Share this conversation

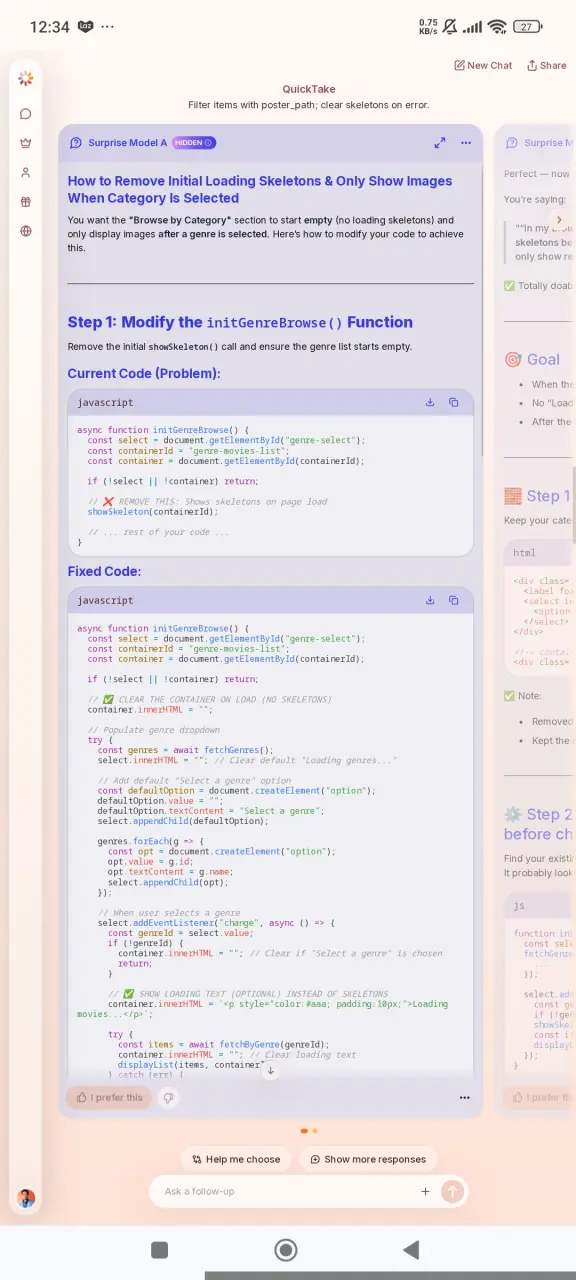coord(547,65)
